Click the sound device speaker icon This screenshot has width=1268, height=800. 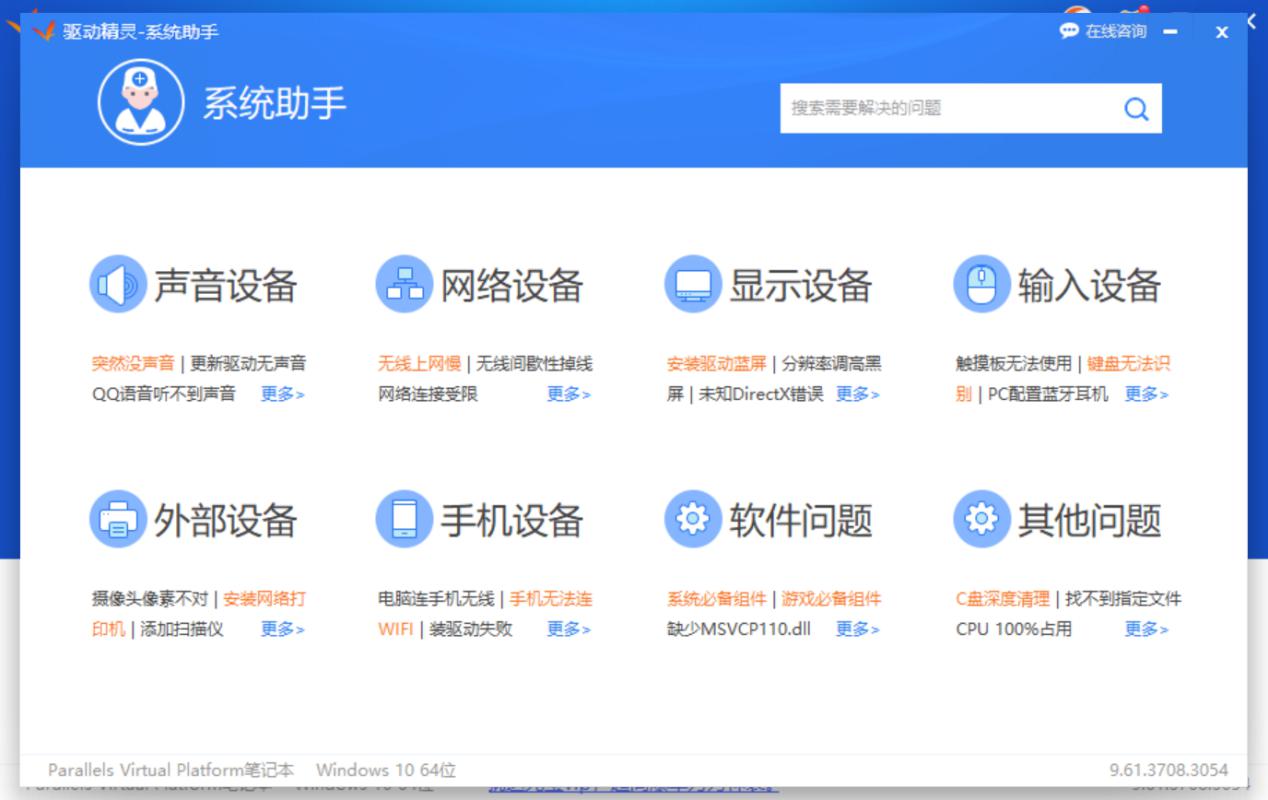(x=118, y=284)
